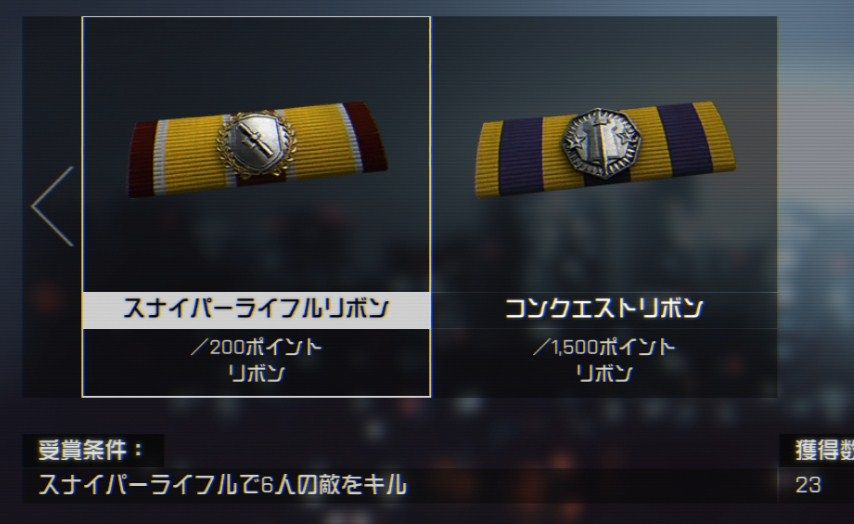Viewport: 854px width, 524px height.
Task: Choose the コンクエストリボン title label
Action: click(604, 309)
